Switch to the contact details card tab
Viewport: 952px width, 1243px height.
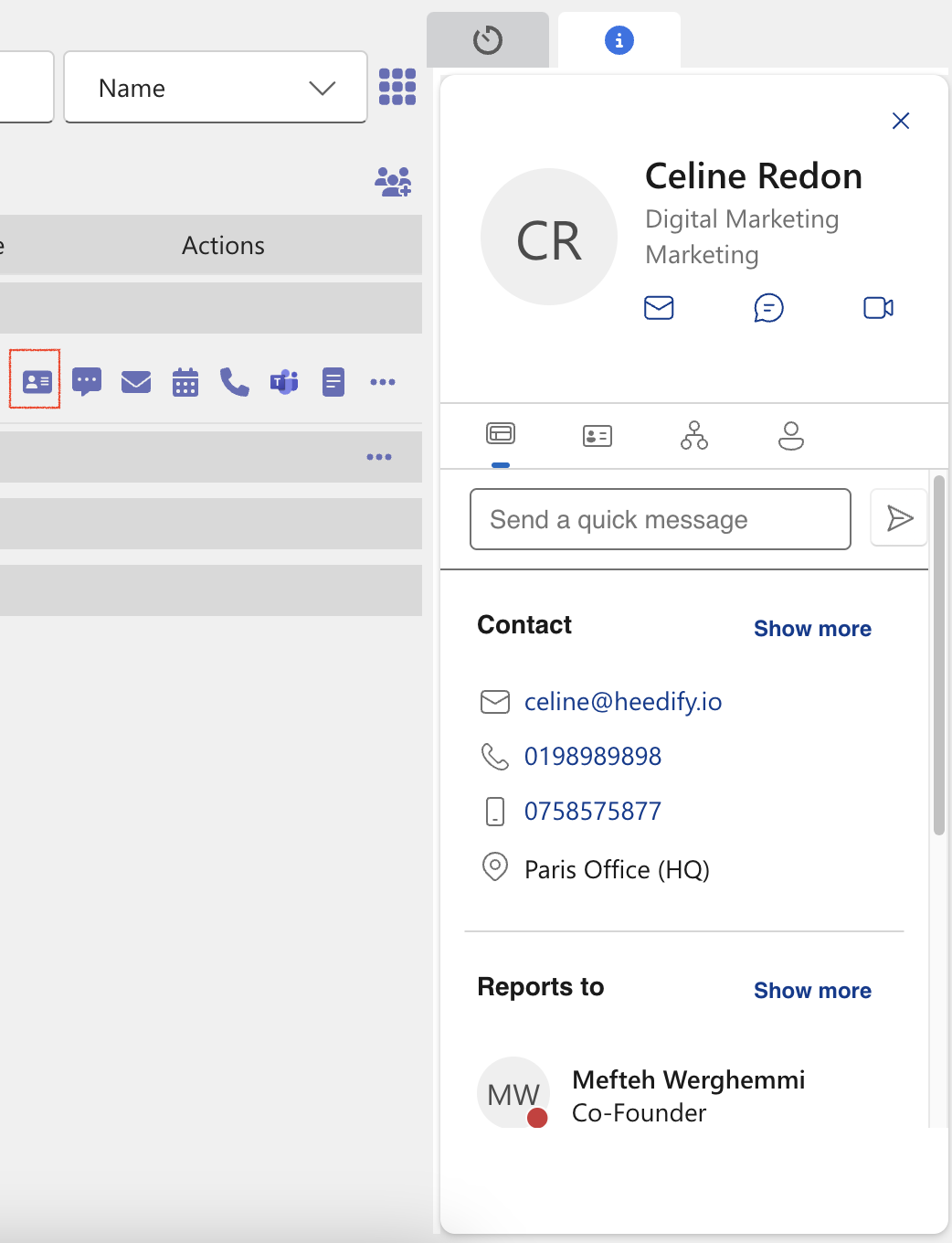[598, 436]
